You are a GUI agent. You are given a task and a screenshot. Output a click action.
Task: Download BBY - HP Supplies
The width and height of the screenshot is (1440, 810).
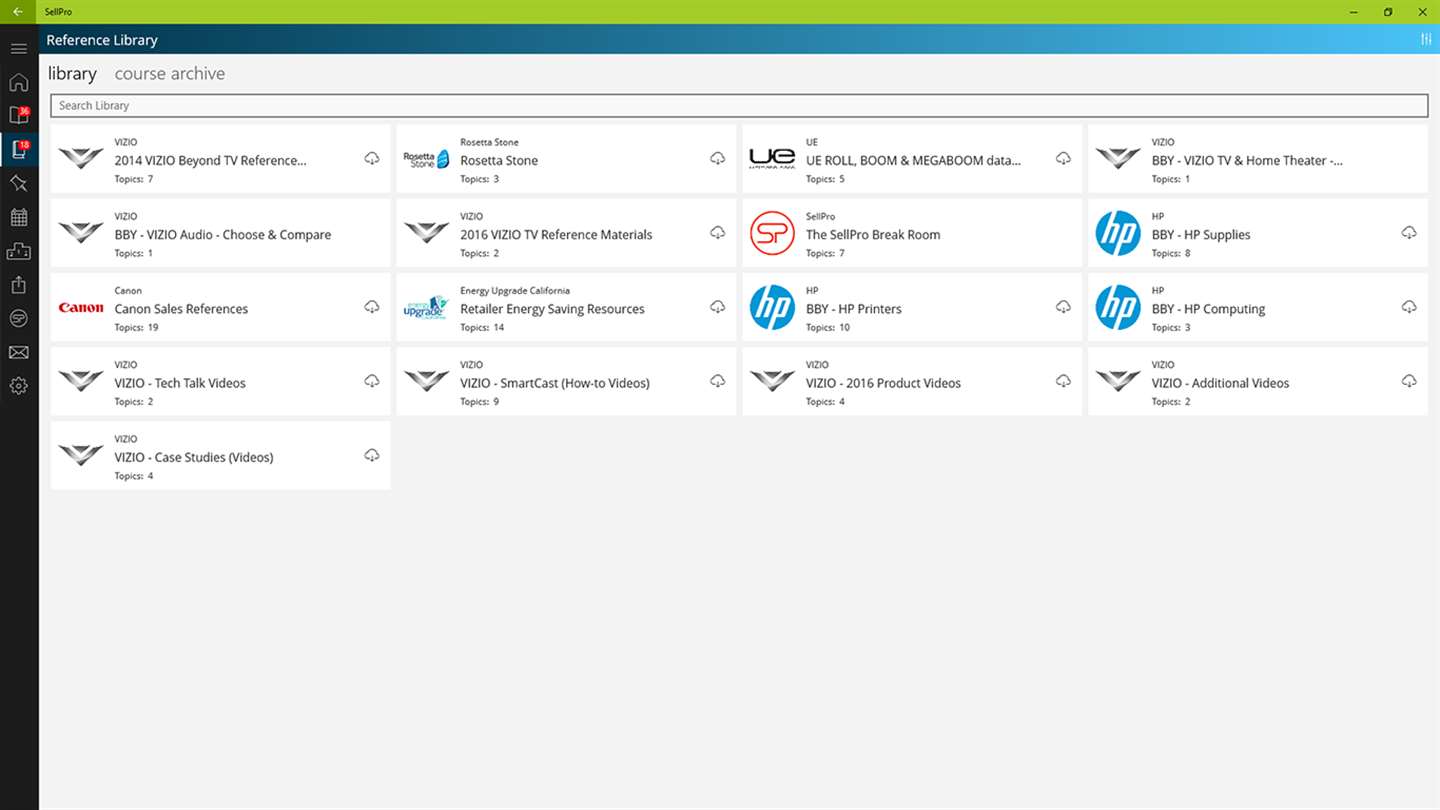pos(1410,232)
